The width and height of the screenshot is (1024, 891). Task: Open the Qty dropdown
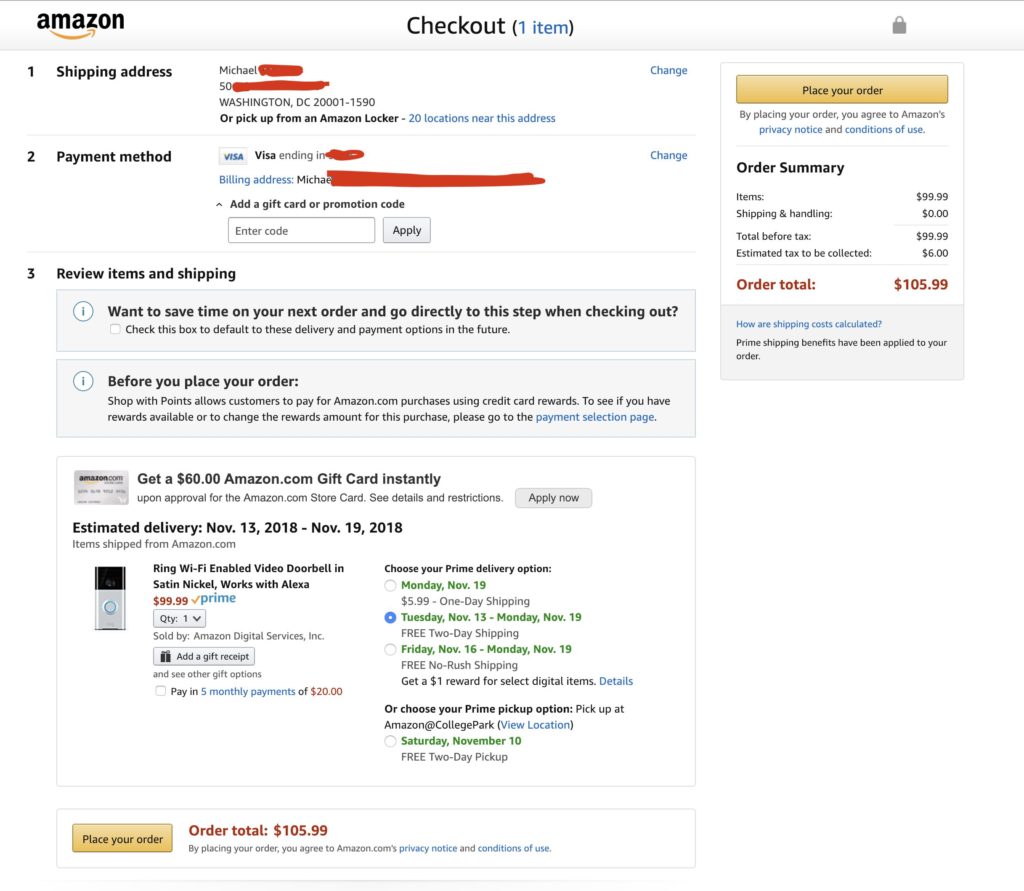179,618
